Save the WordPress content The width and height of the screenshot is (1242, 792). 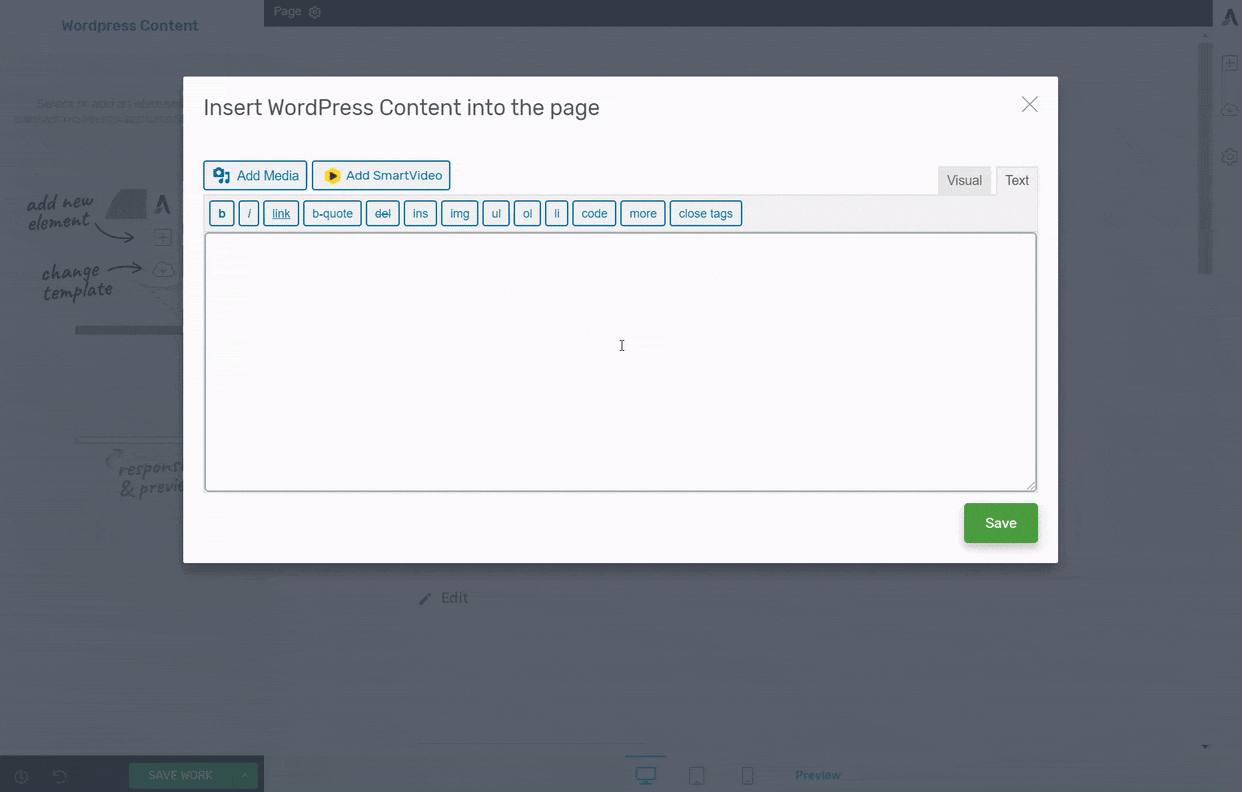tap(1001, 523)
